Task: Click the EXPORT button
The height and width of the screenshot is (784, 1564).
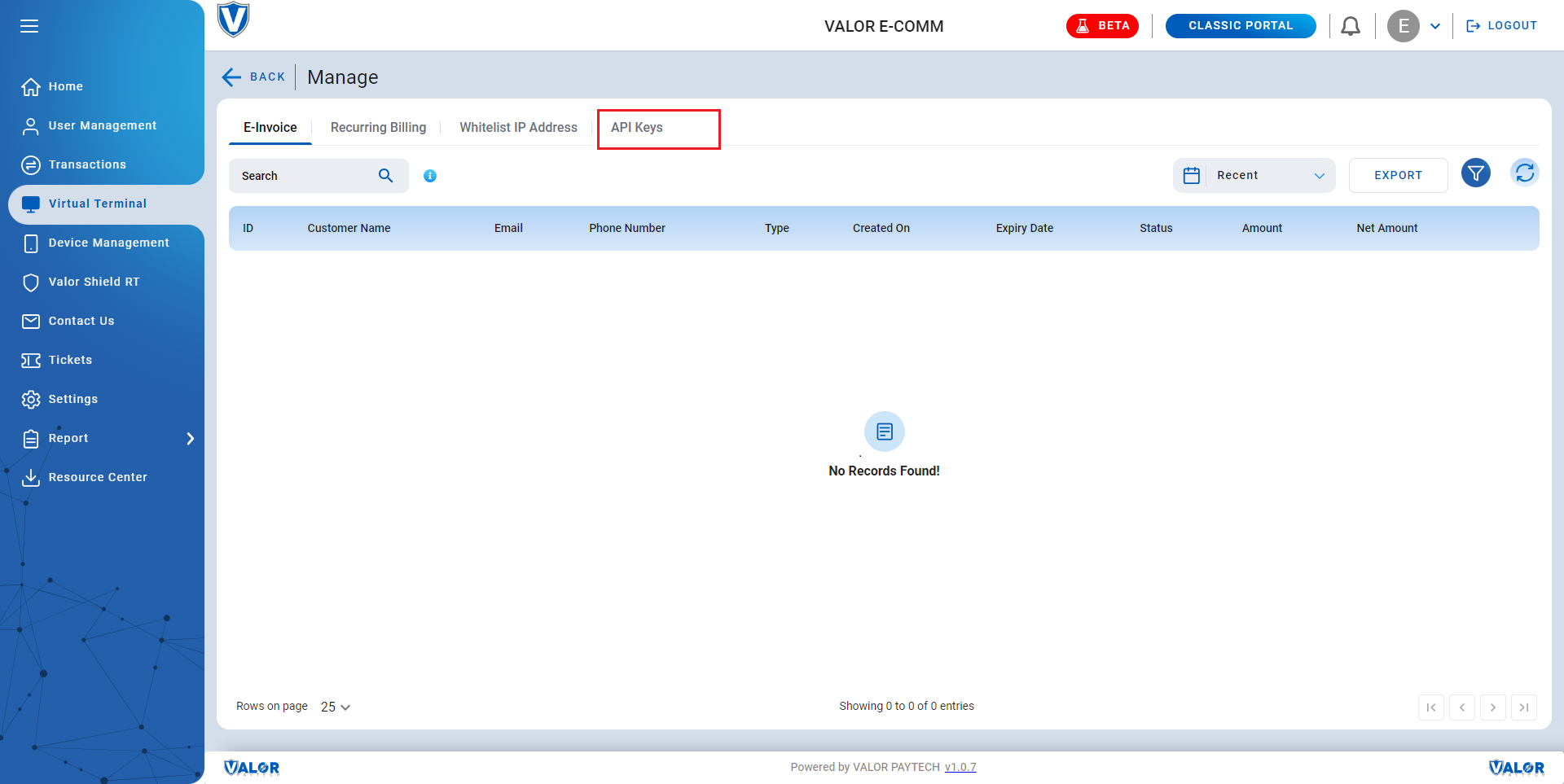Action: 1399,176
